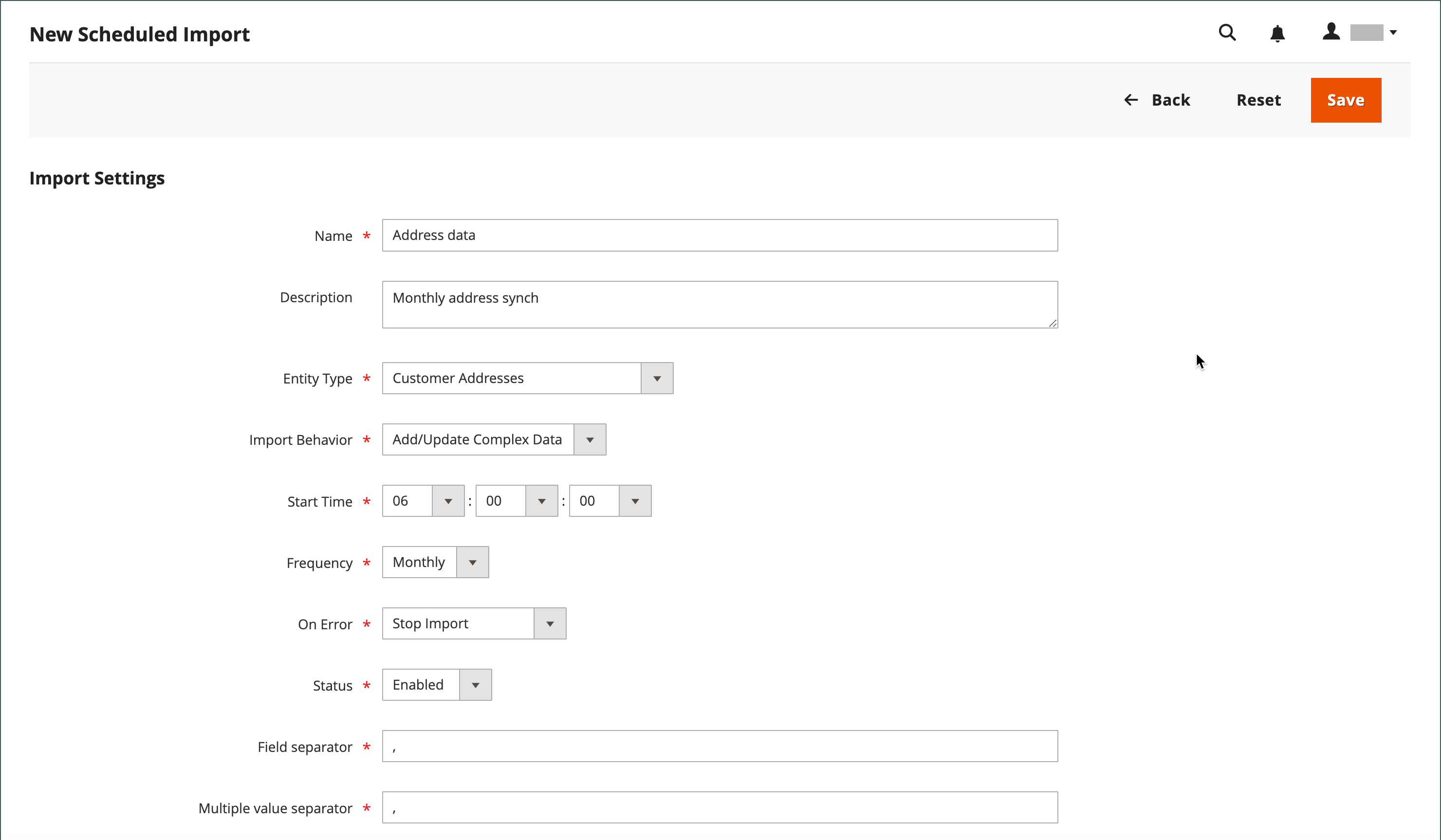Change the Frequency dropdown from Monthly

tap(435, 562)
